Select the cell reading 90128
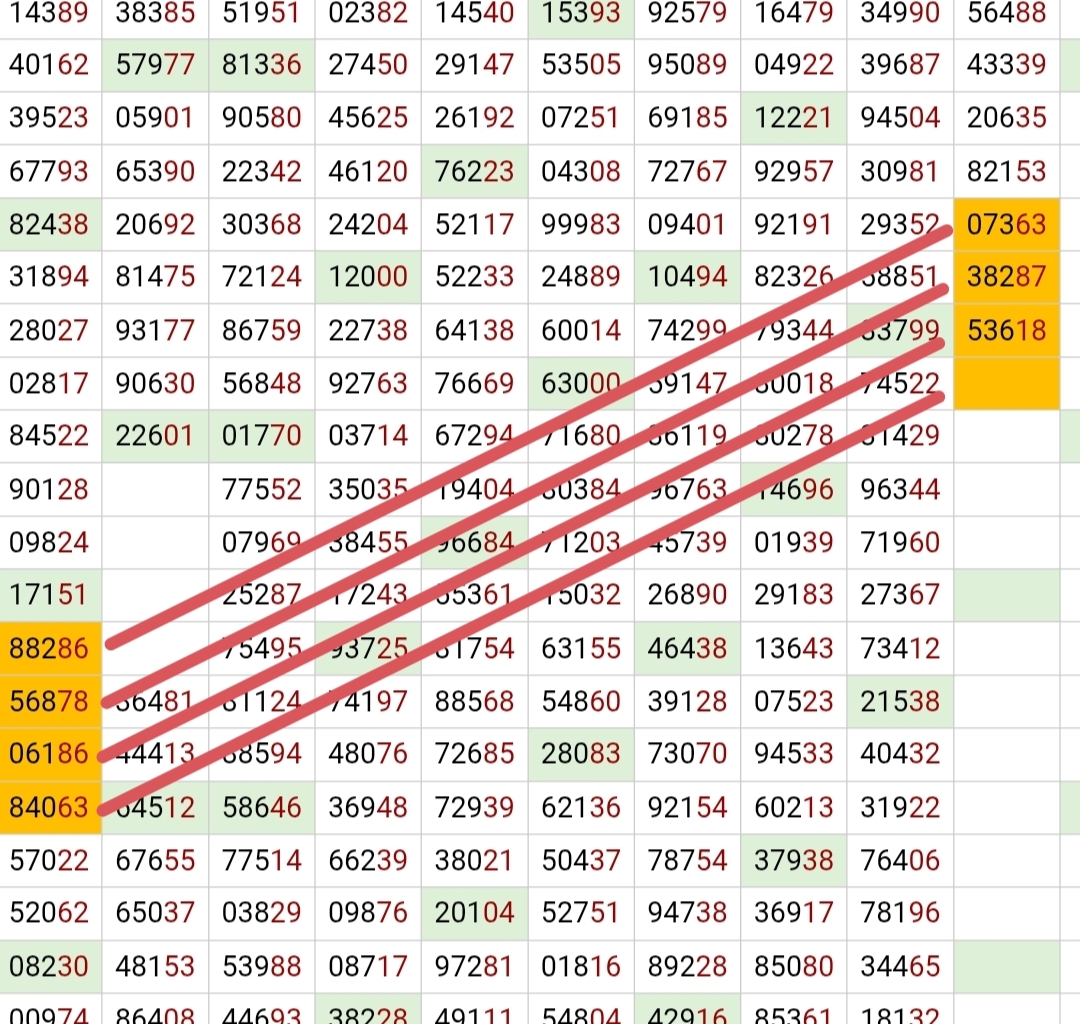 coord(49,490)
